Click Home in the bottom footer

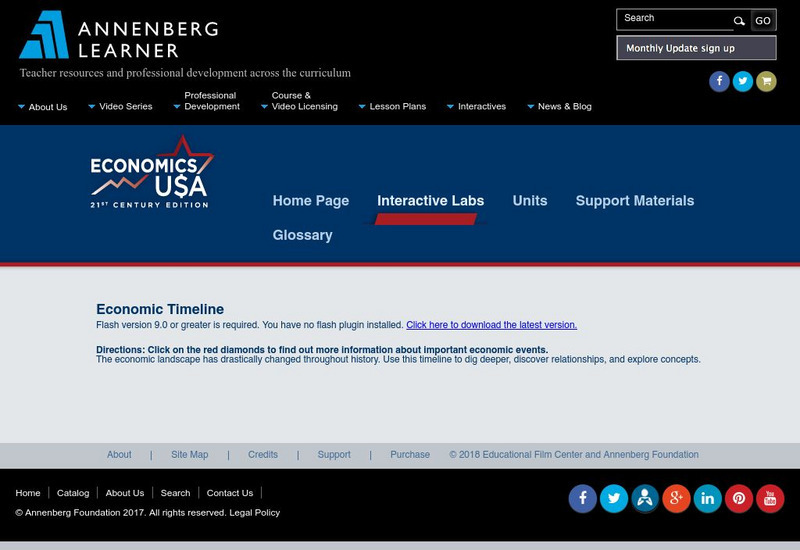(x=28, y=493)
